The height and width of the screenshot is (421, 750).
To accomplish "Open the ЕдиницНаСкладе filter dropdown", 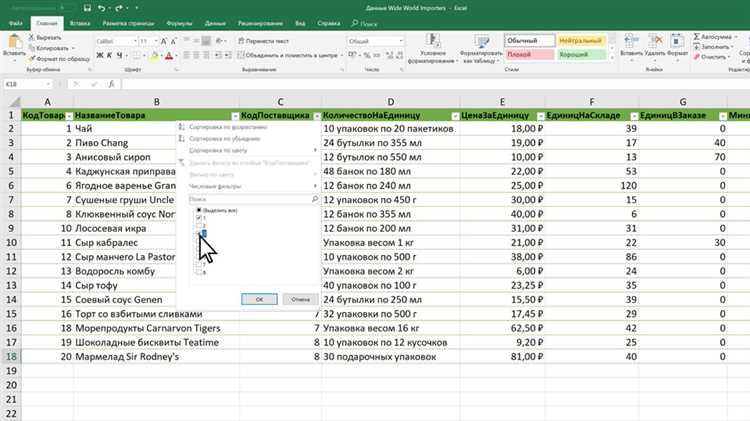I will click(634, 116).
